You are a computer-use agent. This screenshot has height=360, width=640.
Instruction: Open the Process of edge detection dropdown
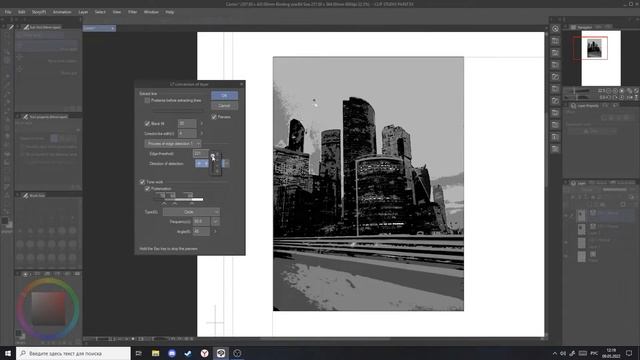pos(173,144)
